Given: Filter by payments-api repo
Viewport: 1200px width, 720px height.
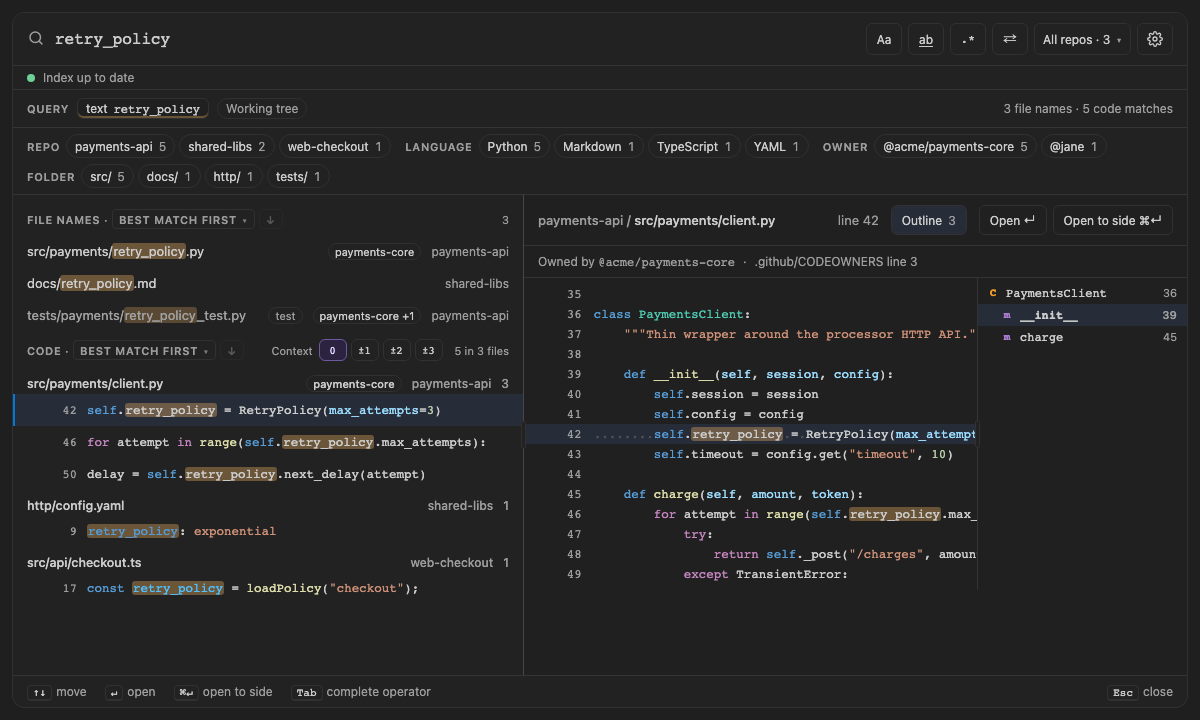Looking at the screenshot, I should 121,147.
